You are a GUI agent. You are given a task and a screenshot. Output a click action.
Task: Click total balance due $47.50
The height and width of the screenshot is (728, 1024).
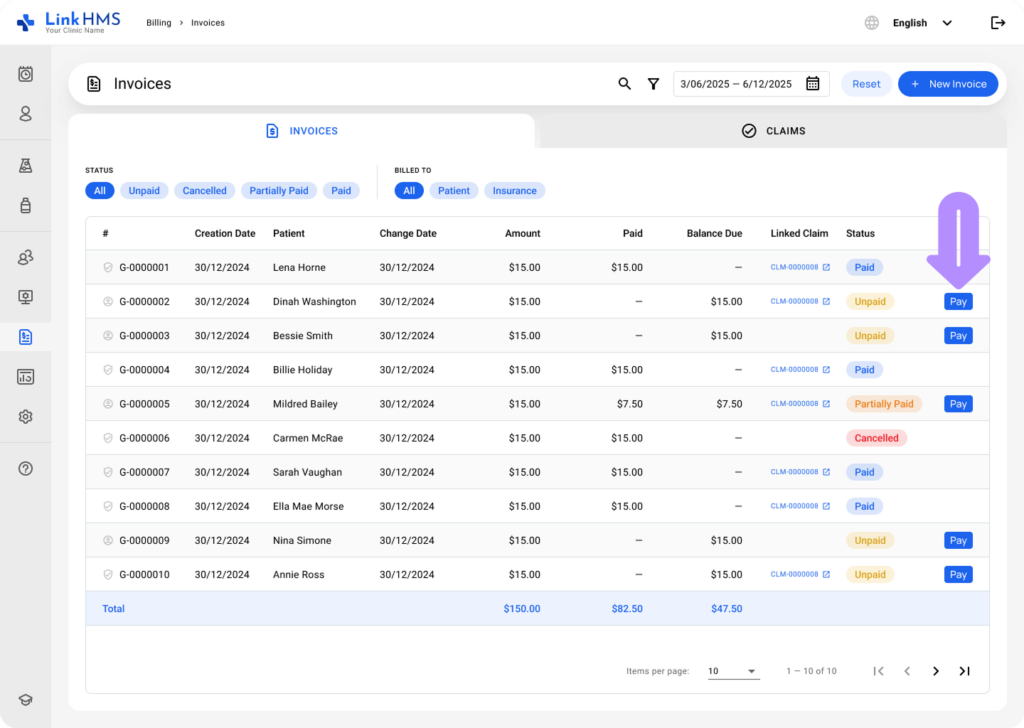pos(727,609)
